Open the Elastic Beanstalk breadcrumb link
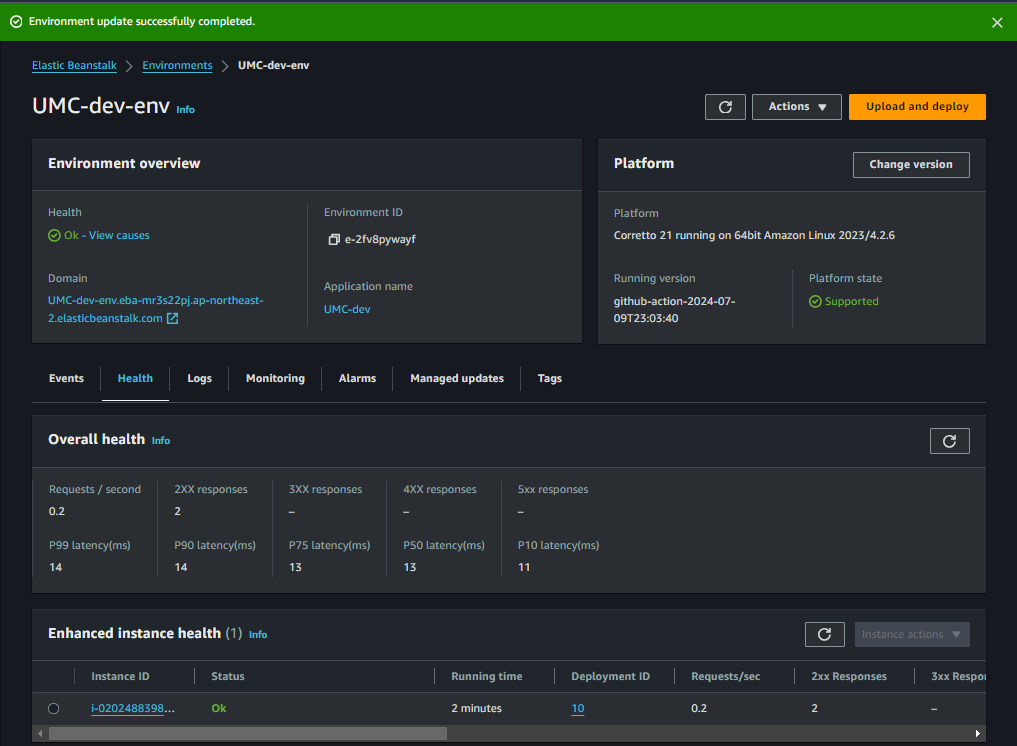This screenshot has height=746, width=1017. [75, 66]
